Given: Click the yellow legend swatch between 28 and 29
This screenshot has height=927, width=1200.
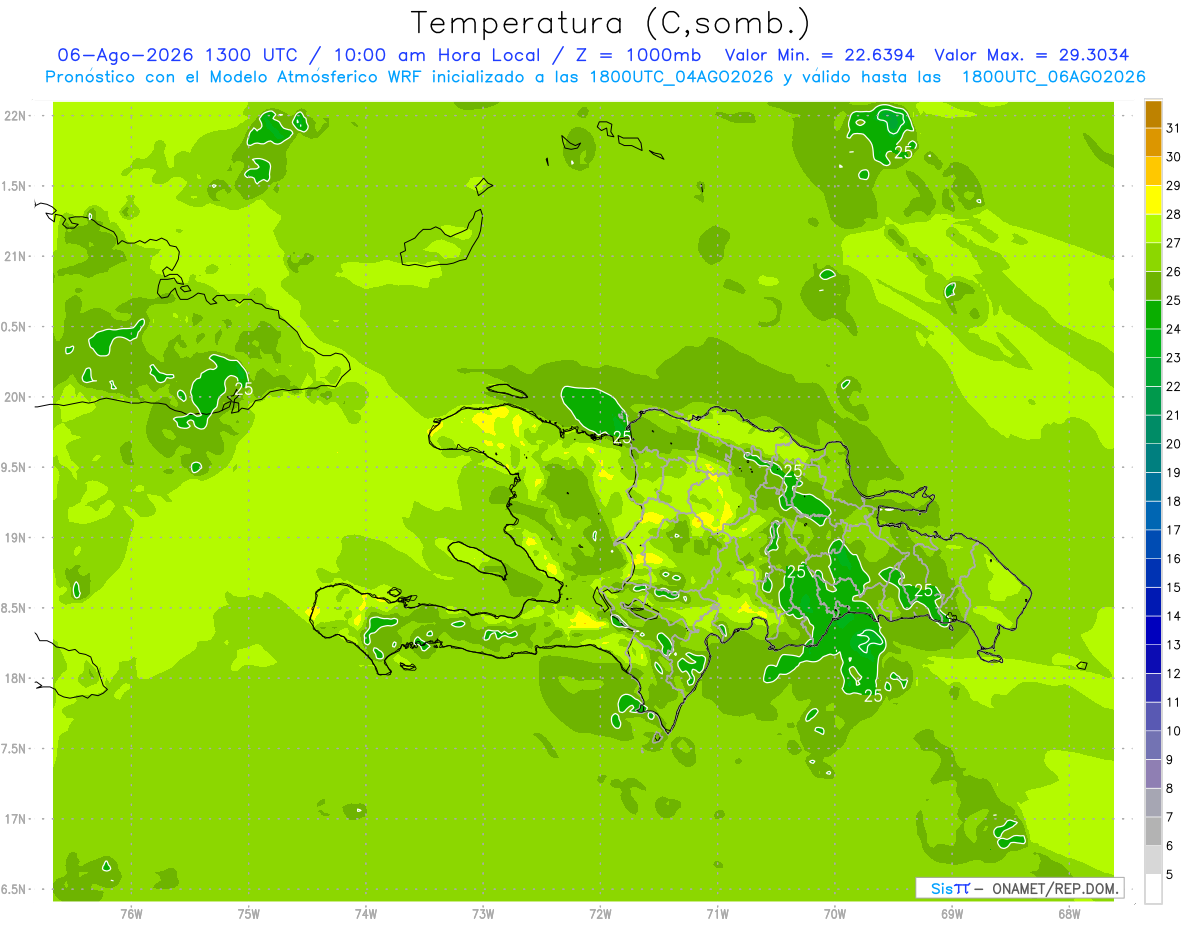Looking at the screenshot, I should (x=1153, y=200).
